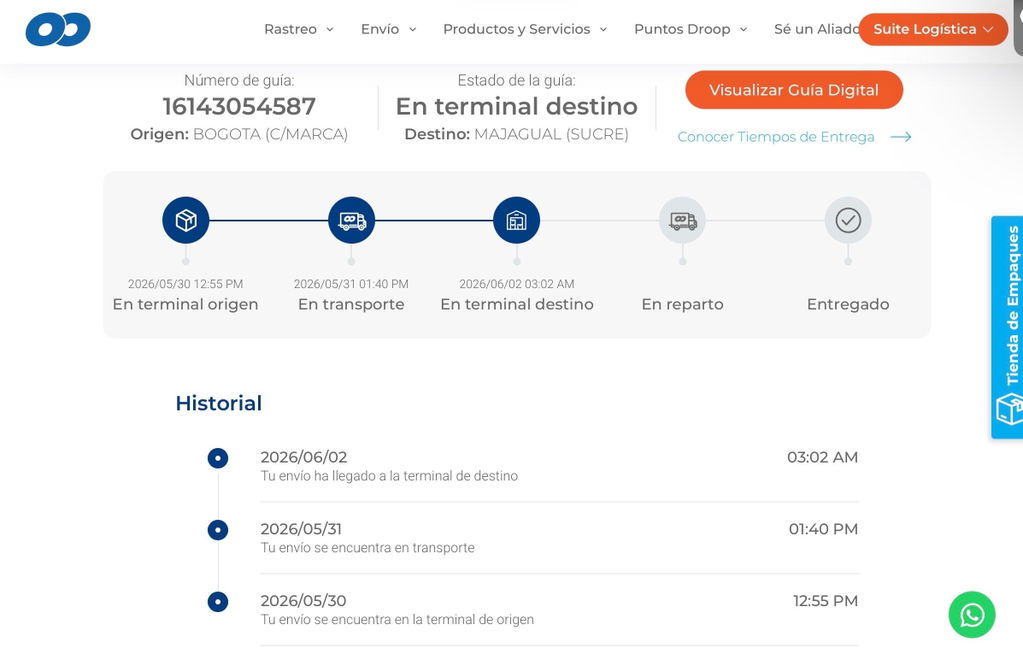Viewport: 1023px width, 660px height.
Task: Open the green WhatsApp chat button
Action: (x=972, y=614)
